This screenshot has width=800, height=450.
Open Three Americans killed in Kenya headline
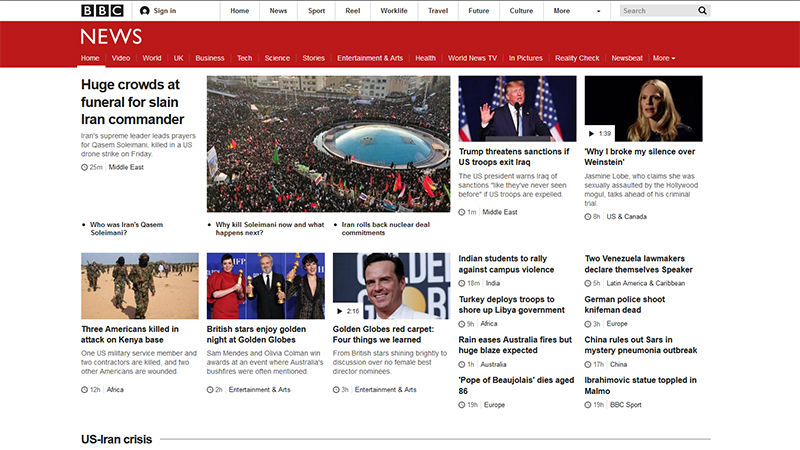[x=130, y=334]
